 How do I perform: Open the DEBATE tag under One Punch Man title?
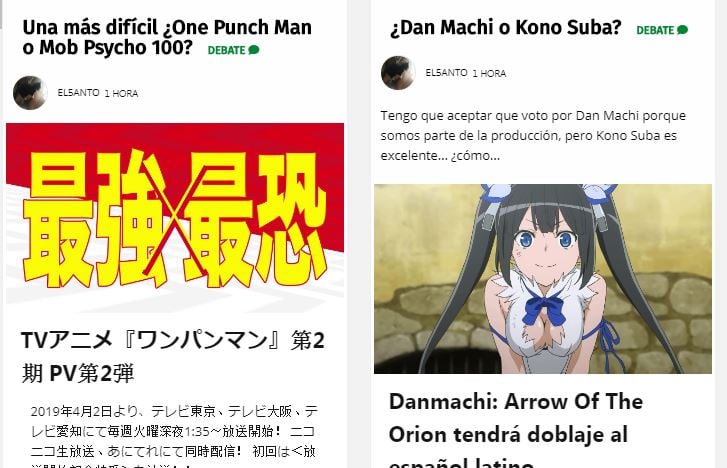(226, 50)
